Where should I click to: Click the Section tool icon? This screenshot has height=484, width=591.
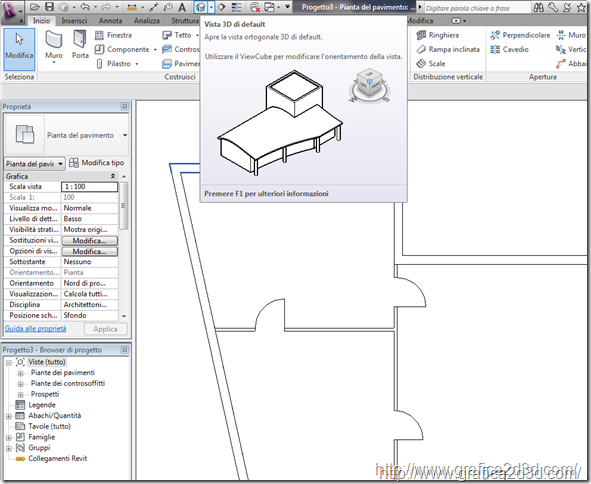222,7
